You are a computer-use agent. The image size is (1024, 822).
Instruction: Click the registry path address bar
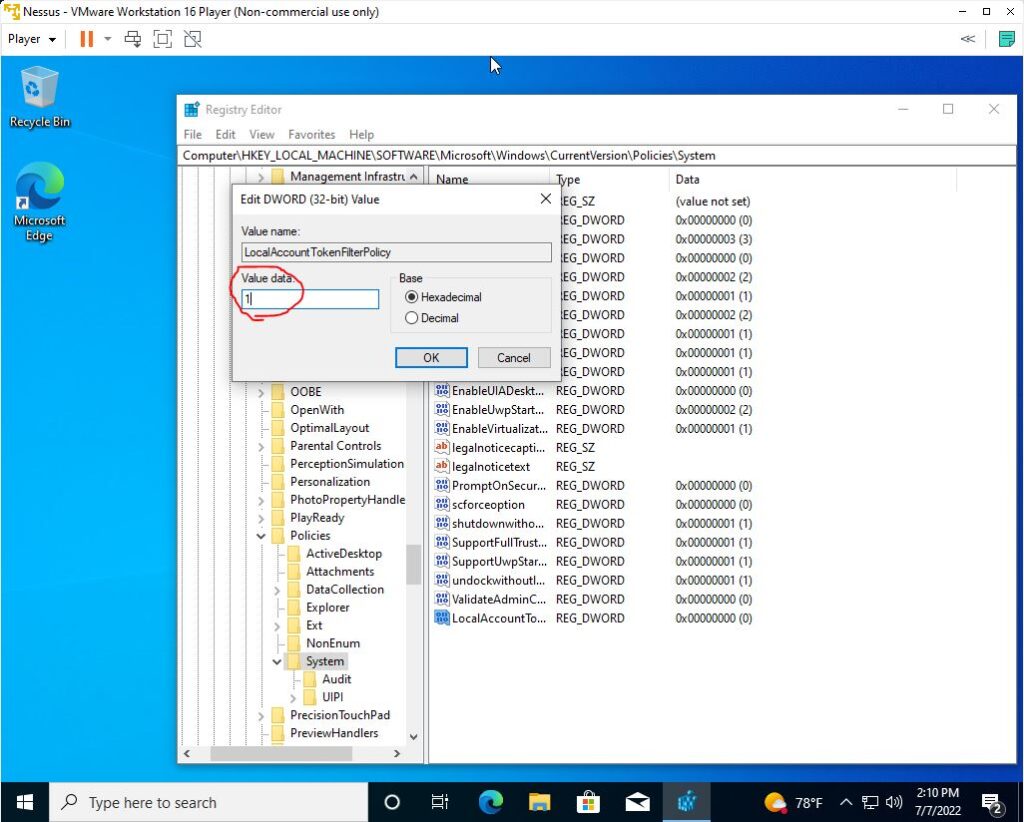point(596,155)
